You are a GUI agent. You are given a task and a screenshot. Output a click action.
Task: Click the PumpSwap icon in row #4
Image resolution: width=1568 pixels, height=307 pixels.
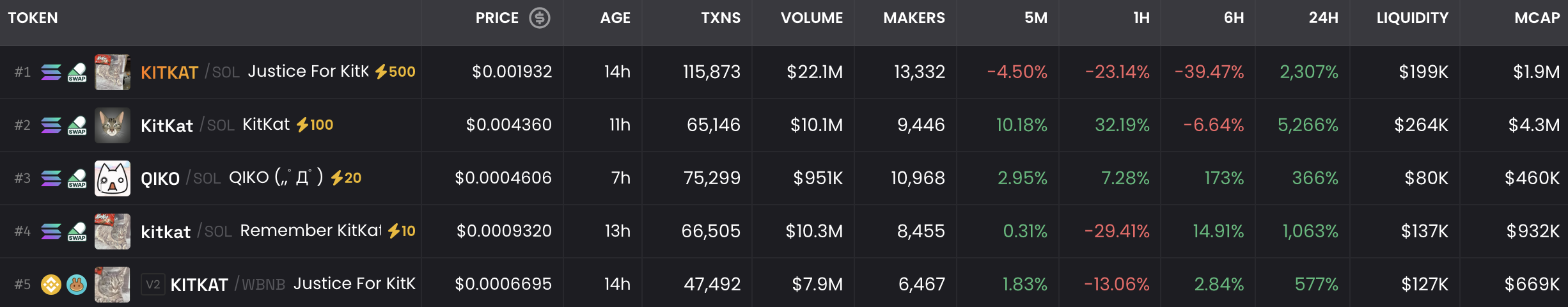coord(77,232)
